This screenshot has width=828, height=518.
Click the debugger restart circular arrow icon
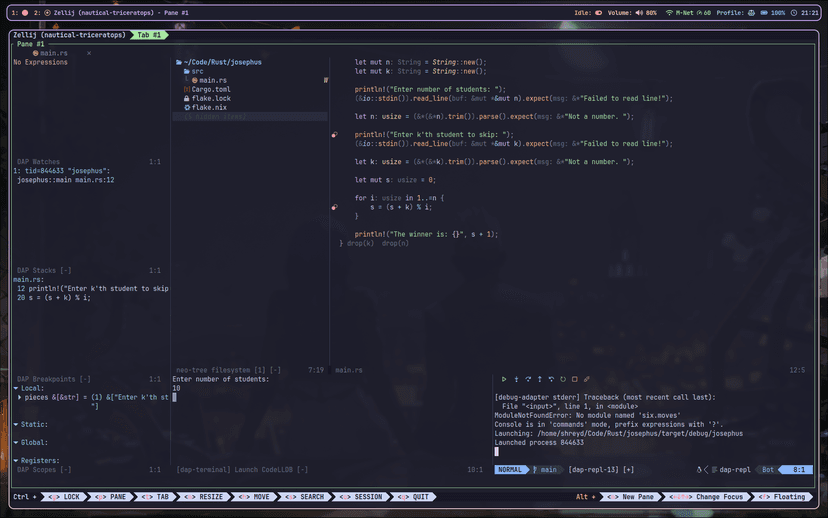(x=563, y=379)
